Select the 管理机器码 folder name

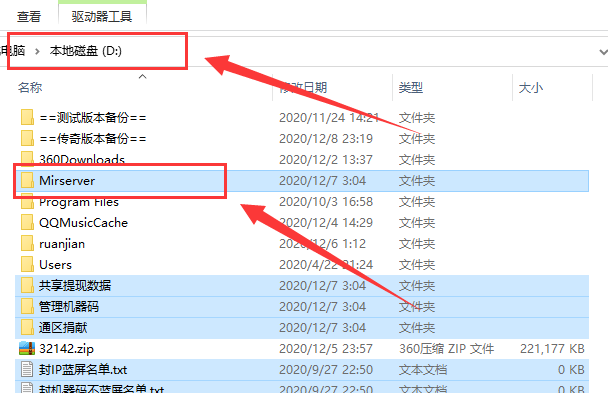tap(69, 307)
